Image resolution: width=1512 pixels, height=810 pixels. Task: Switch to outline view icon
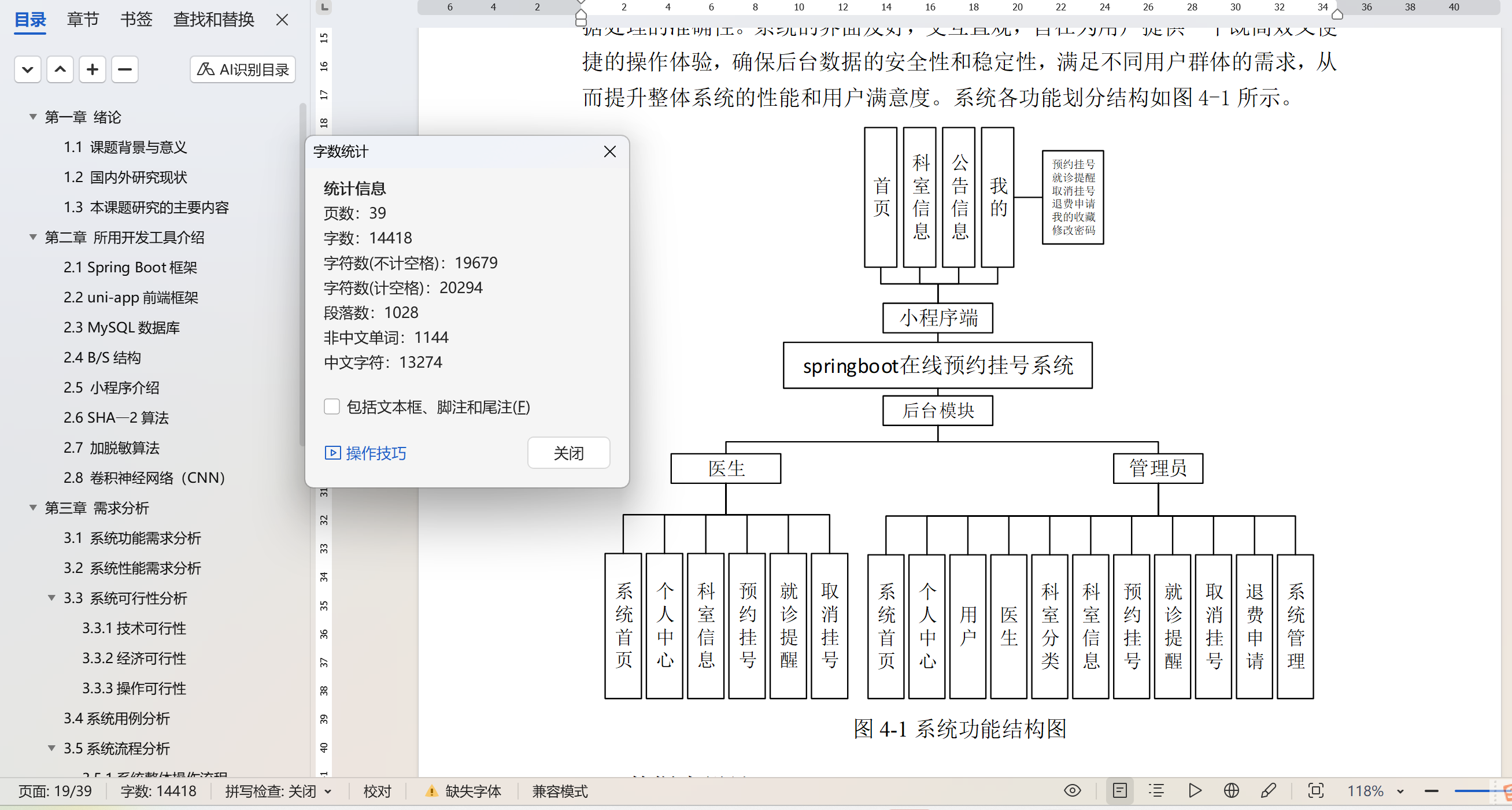tap(1156, 790)
